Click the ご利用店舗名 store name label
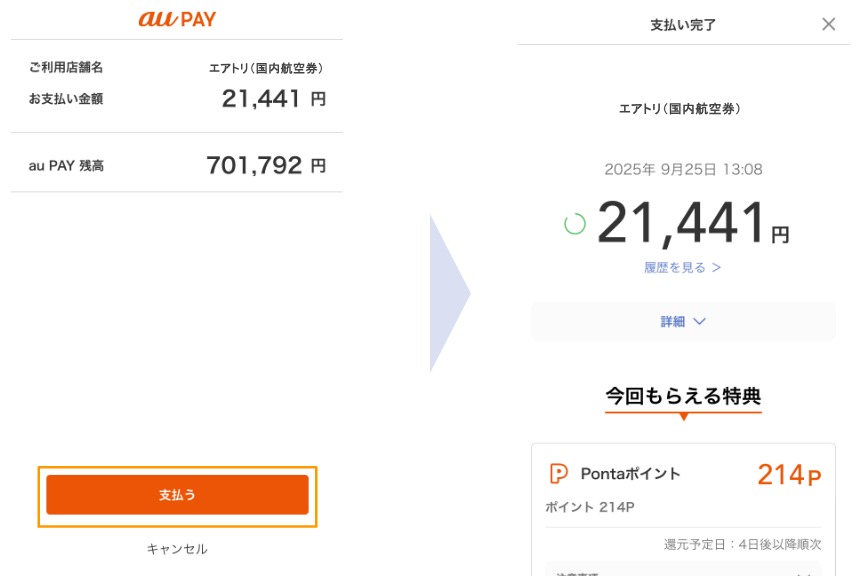860x582 pixels. 66,68
